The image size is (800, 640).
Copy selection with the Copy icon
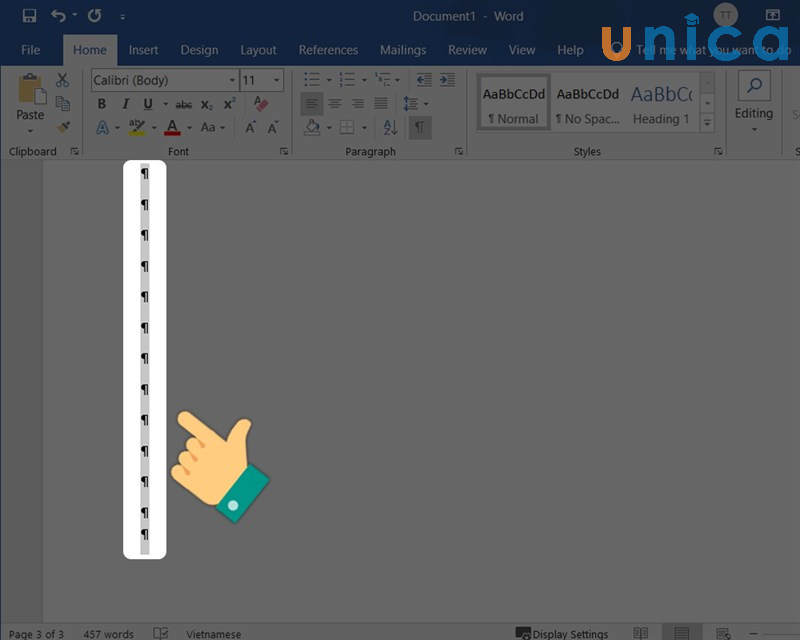pyautogui.click(x=63, y=103)
